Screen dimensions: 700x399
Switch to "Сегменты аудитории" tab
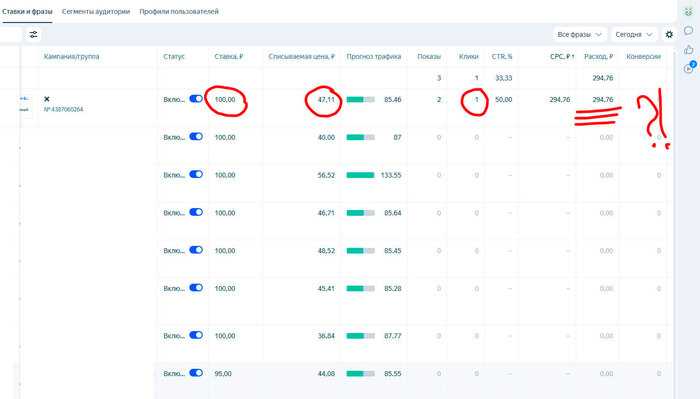coord(96,12)
